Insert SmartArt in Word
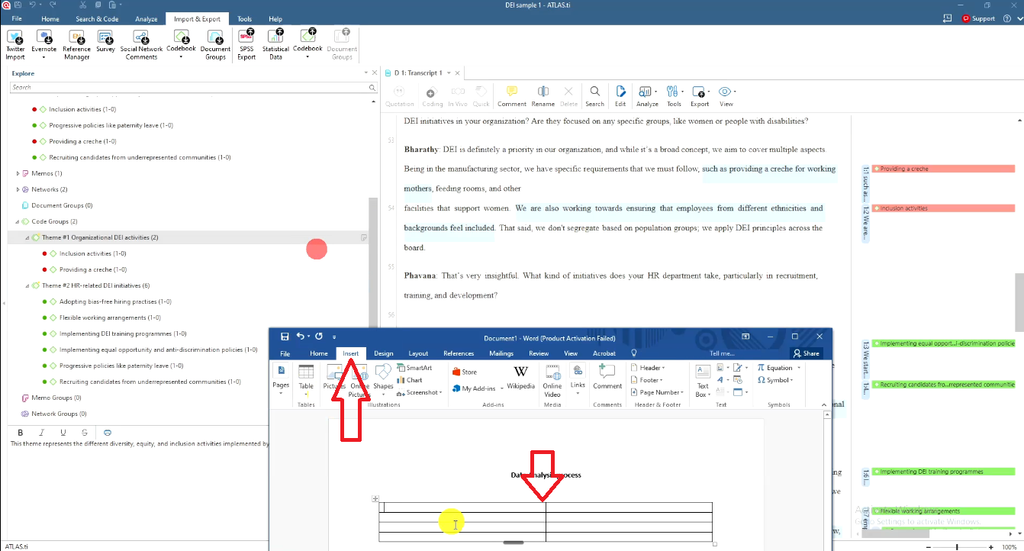Screen dimensions: 1024x551 pyautogui.click(x=414, y=368)
